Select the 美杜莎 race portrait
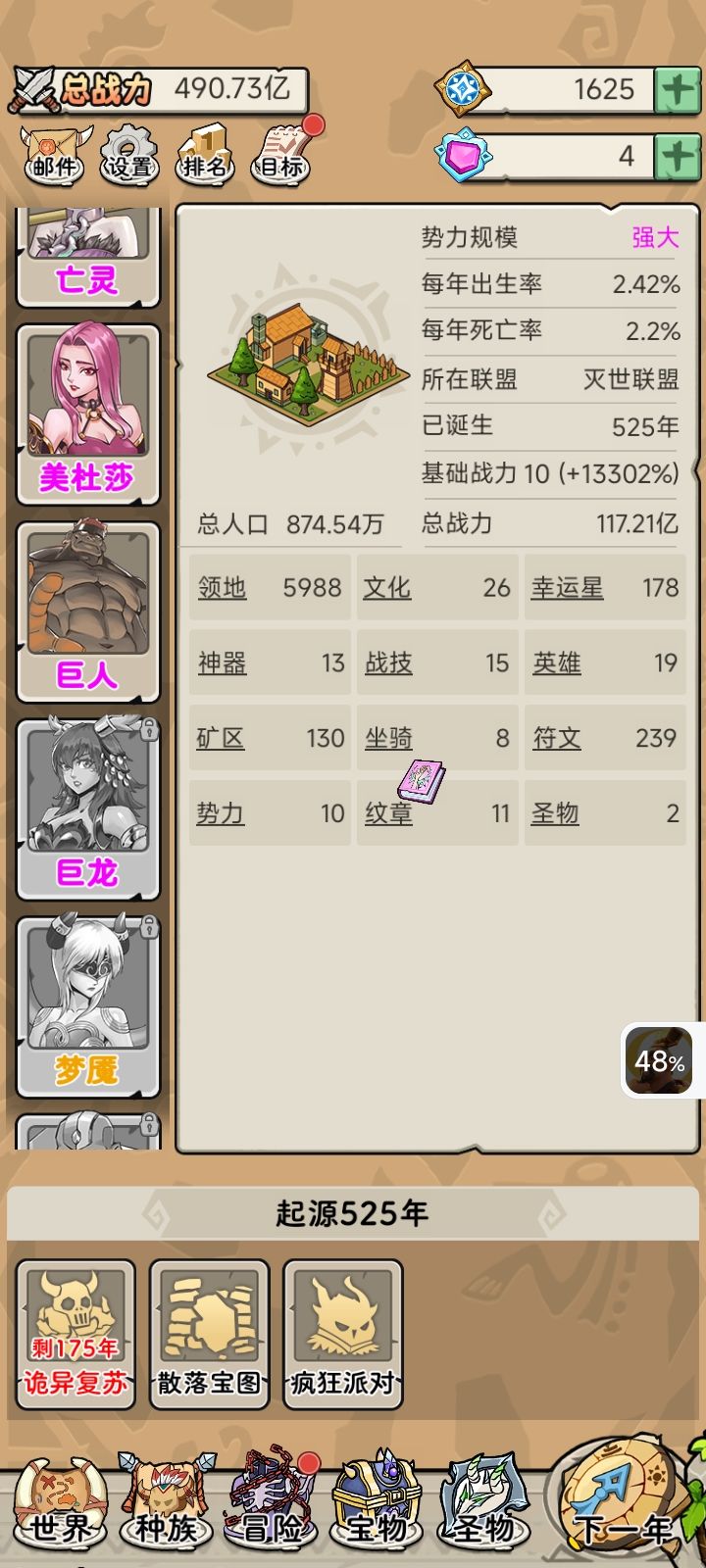The width and height of the screenshot is (706, 1568). [88, 414]
